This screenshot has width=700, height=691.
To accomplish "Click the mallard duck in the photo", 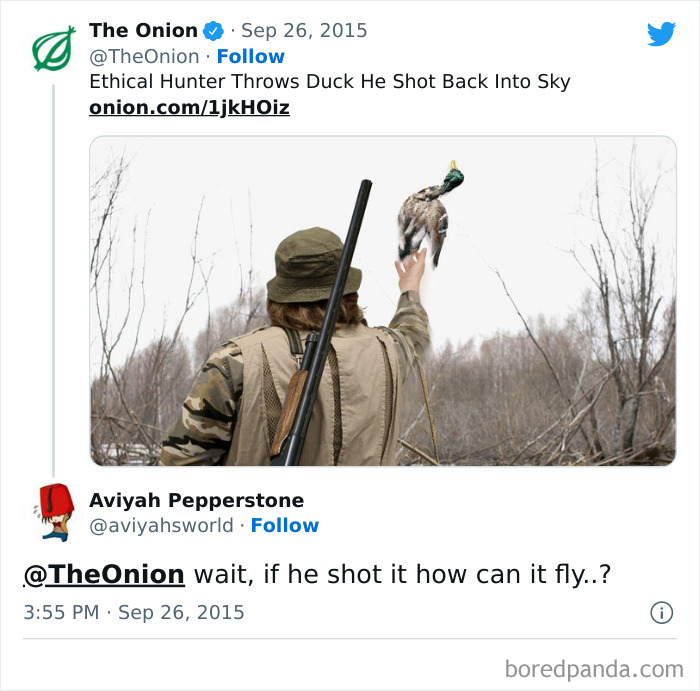I will tap(429, 208).
